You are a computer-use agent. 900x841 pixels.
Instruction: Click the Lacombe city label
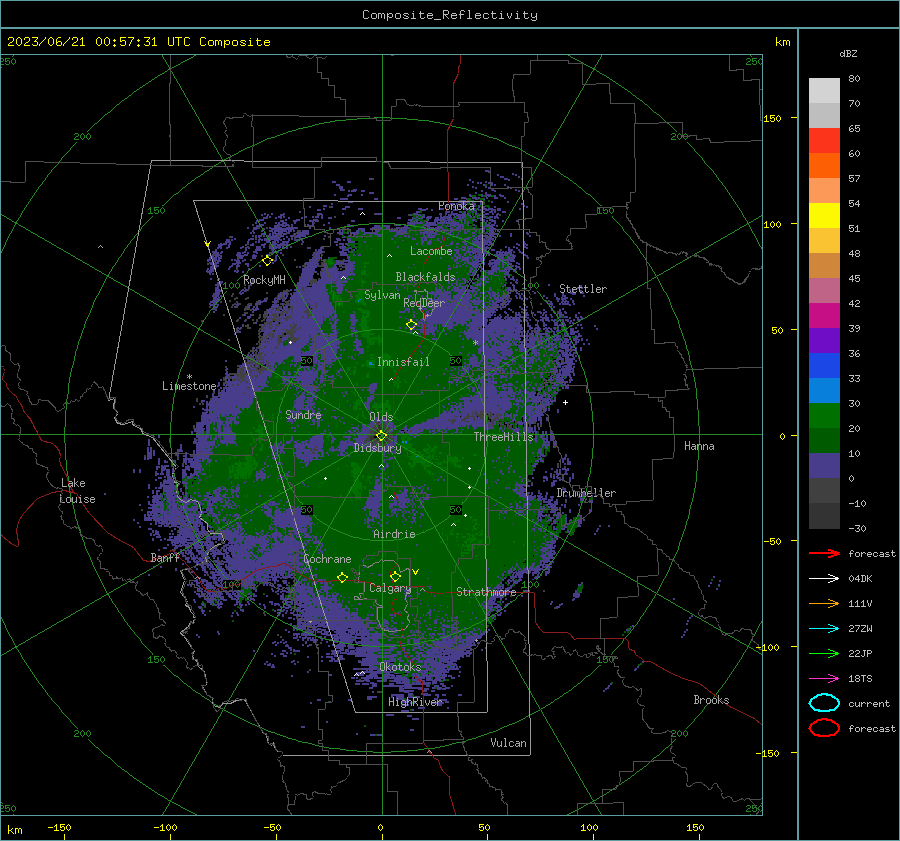tap(431, 251)
